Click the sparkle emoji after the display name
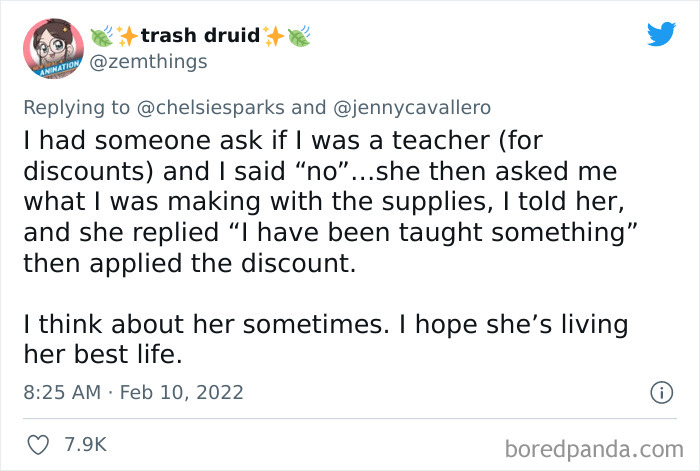700x471 pixels. (x=273, y=37)
